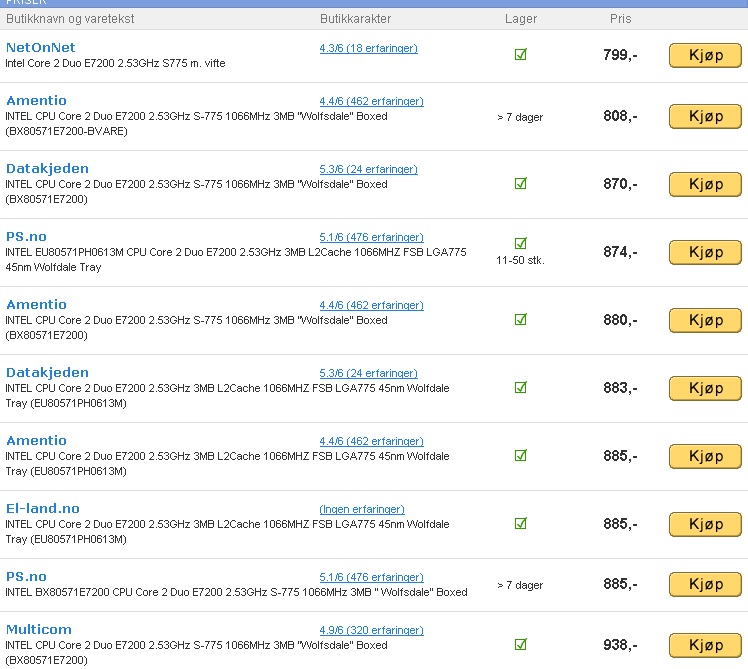Open Datakjeden 5.3/6 rating on 870,- row
This screenshot has width=748, height=669.
click(368, 169)
